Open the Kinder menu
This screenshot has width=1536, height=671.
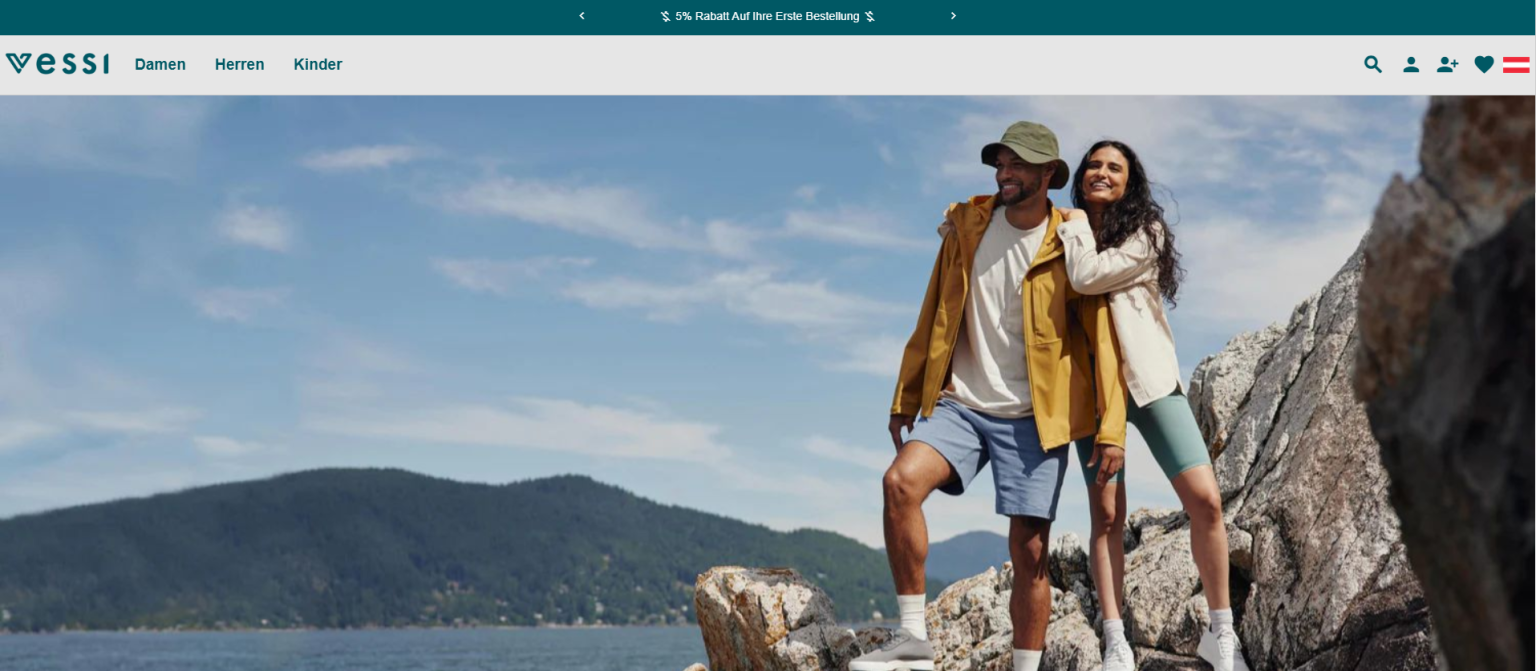pyautogui.click(x=318, y=64)
